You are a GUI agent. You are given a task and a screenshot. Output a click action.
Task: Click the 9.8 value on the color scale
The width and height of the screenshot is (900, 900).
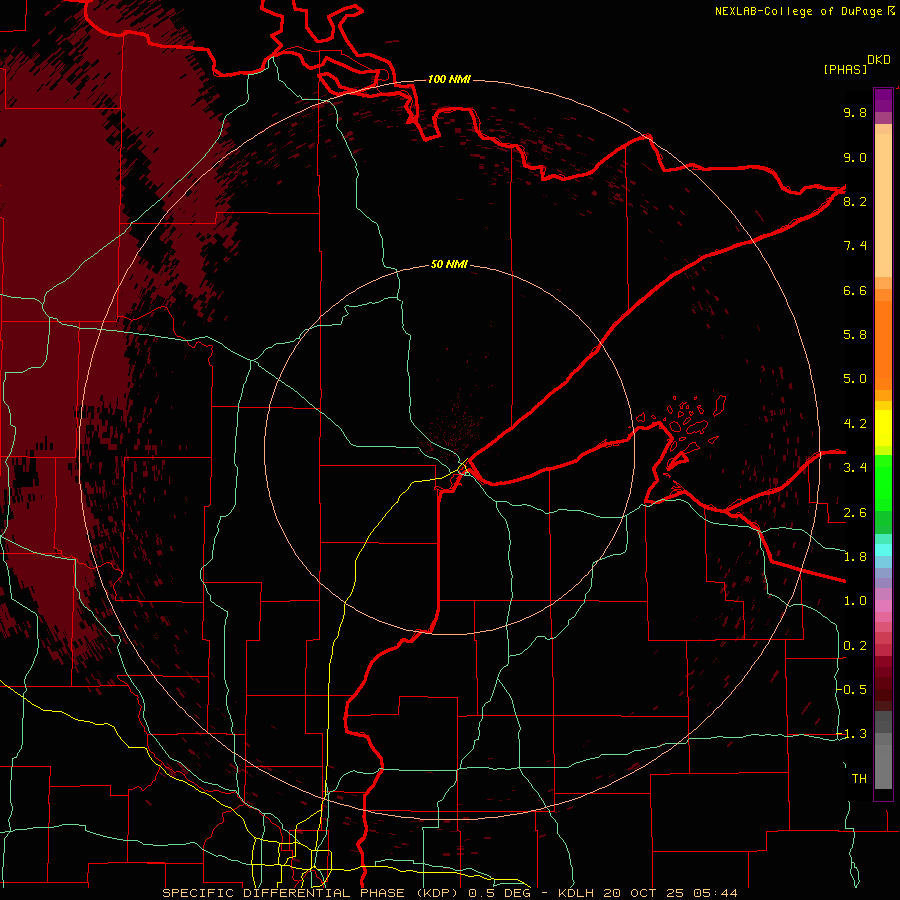pyautogui.click(x=855, y=112)
